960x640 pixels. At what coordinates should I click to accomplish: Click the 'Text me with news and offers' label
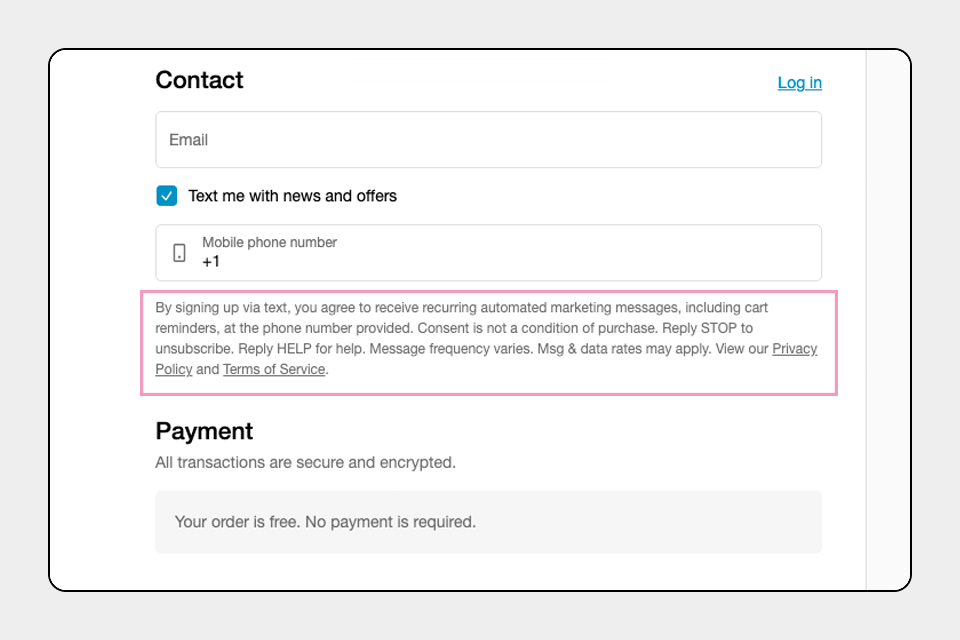coord(292,196)
